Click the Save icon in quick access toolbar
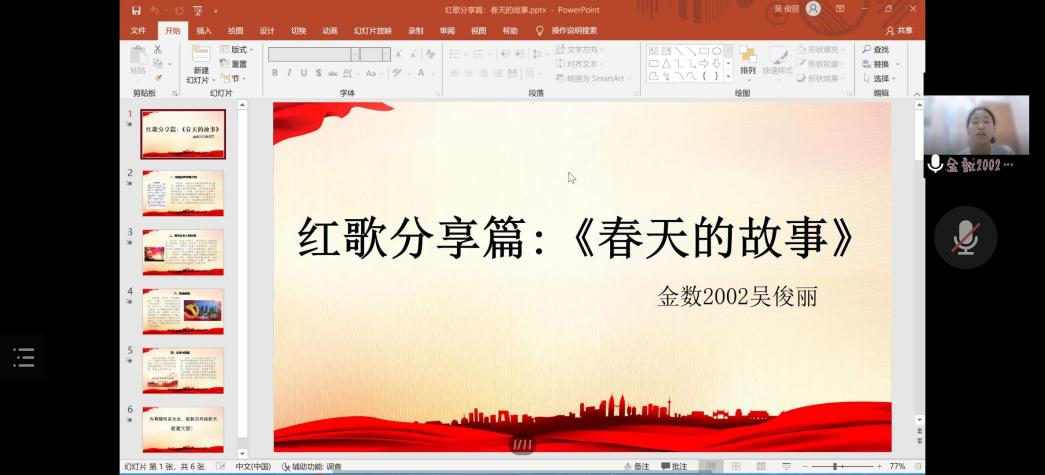 136,10
